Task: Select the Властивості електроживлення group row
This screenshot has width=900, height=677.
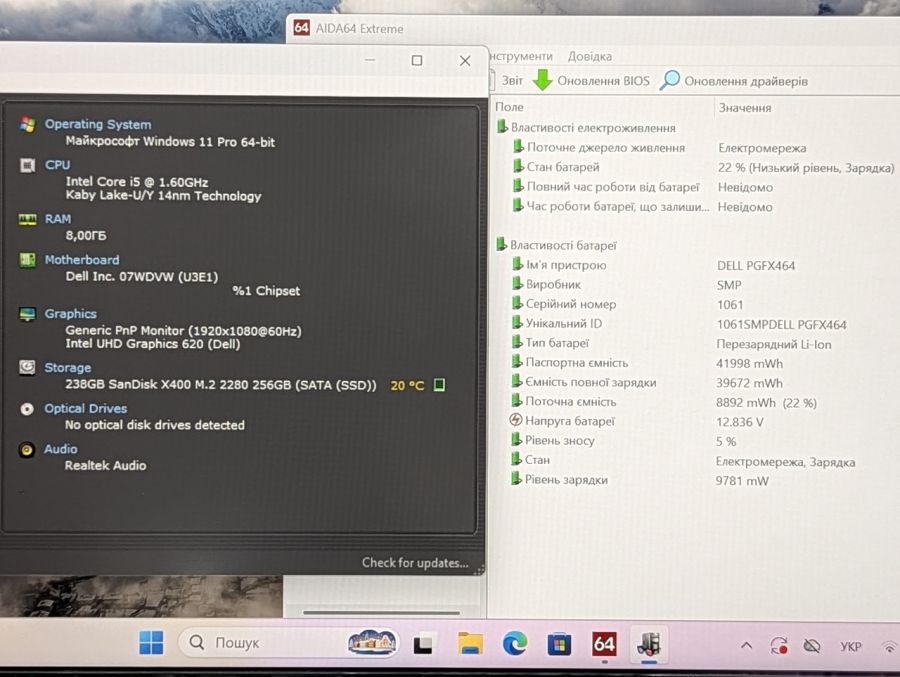Action: [x=586, y=127]
